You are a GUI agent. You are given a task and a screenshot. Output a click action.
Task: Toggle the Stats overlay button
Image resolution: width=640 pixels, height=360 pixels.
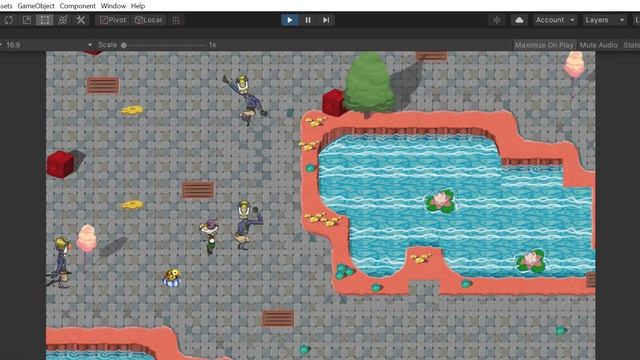(631, 45)
